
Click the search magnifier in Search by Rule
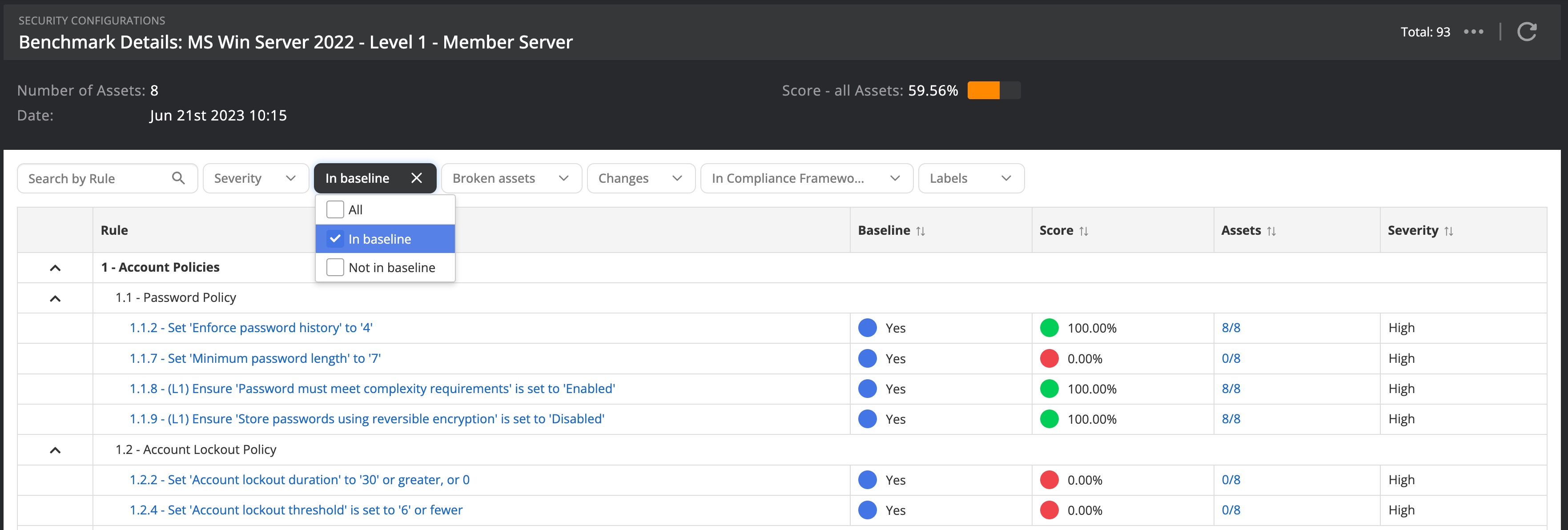point(178,178)
